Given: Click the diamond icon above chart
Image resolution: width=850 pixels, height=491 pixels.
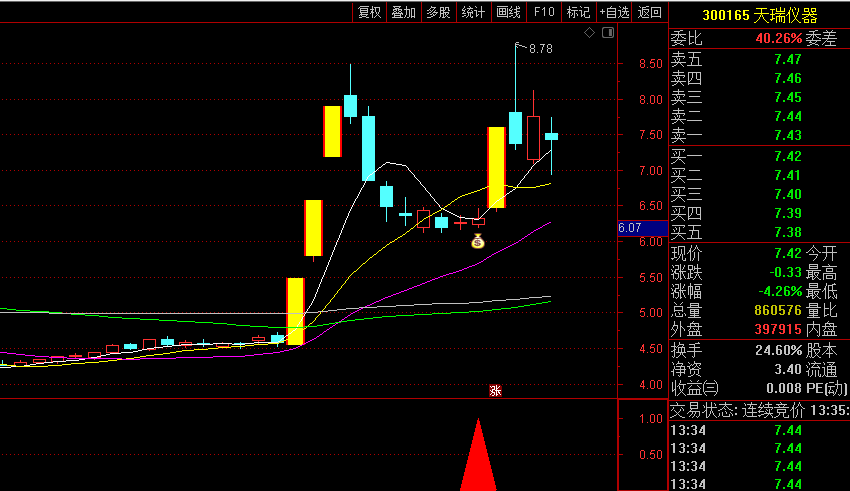Looking at the screenshot, I should pos(589,33).
